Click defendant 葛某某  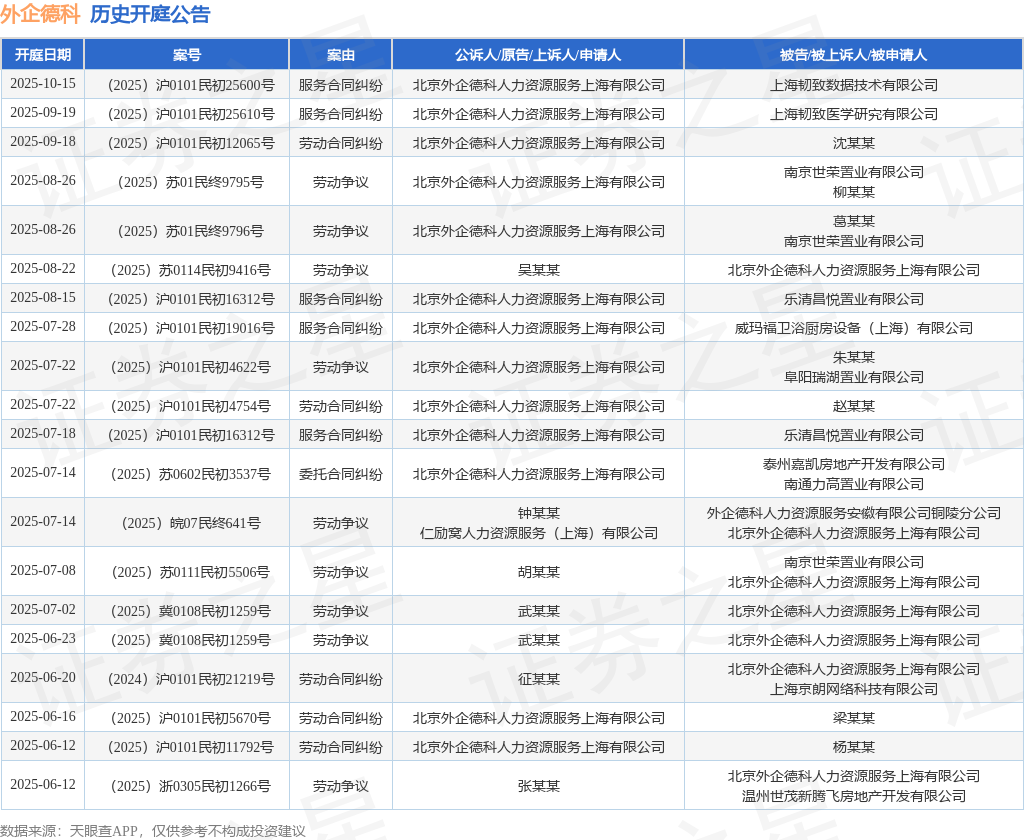coord(854,221)
